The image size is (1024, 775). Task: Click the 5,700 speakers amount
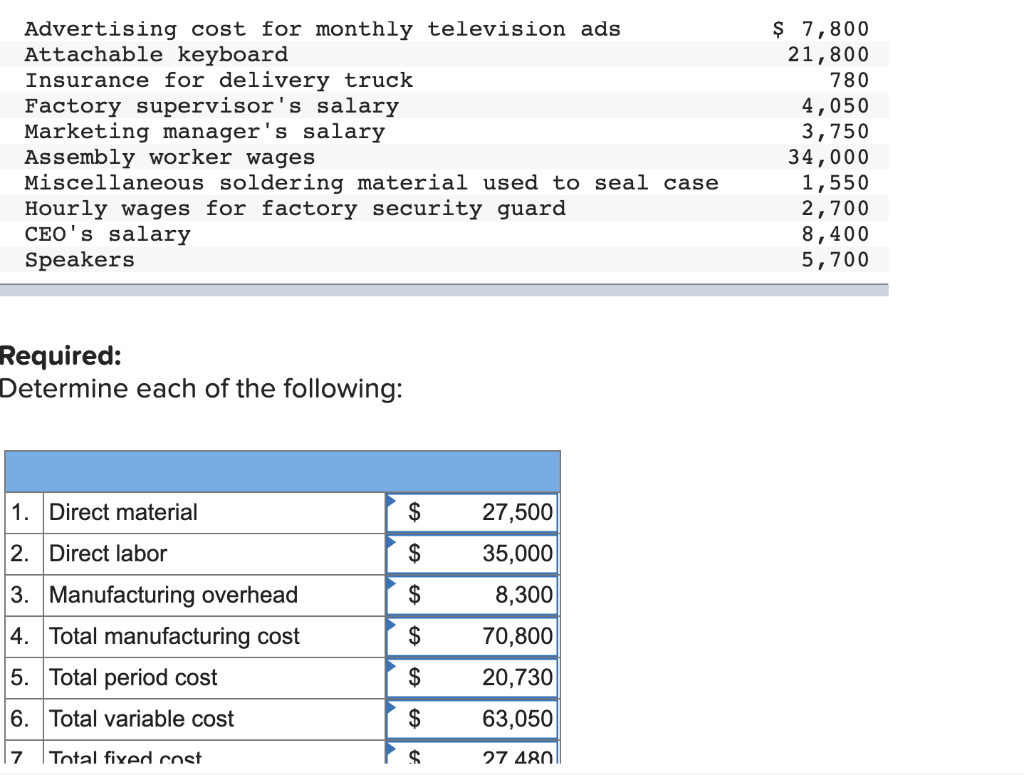coord(835,260)
